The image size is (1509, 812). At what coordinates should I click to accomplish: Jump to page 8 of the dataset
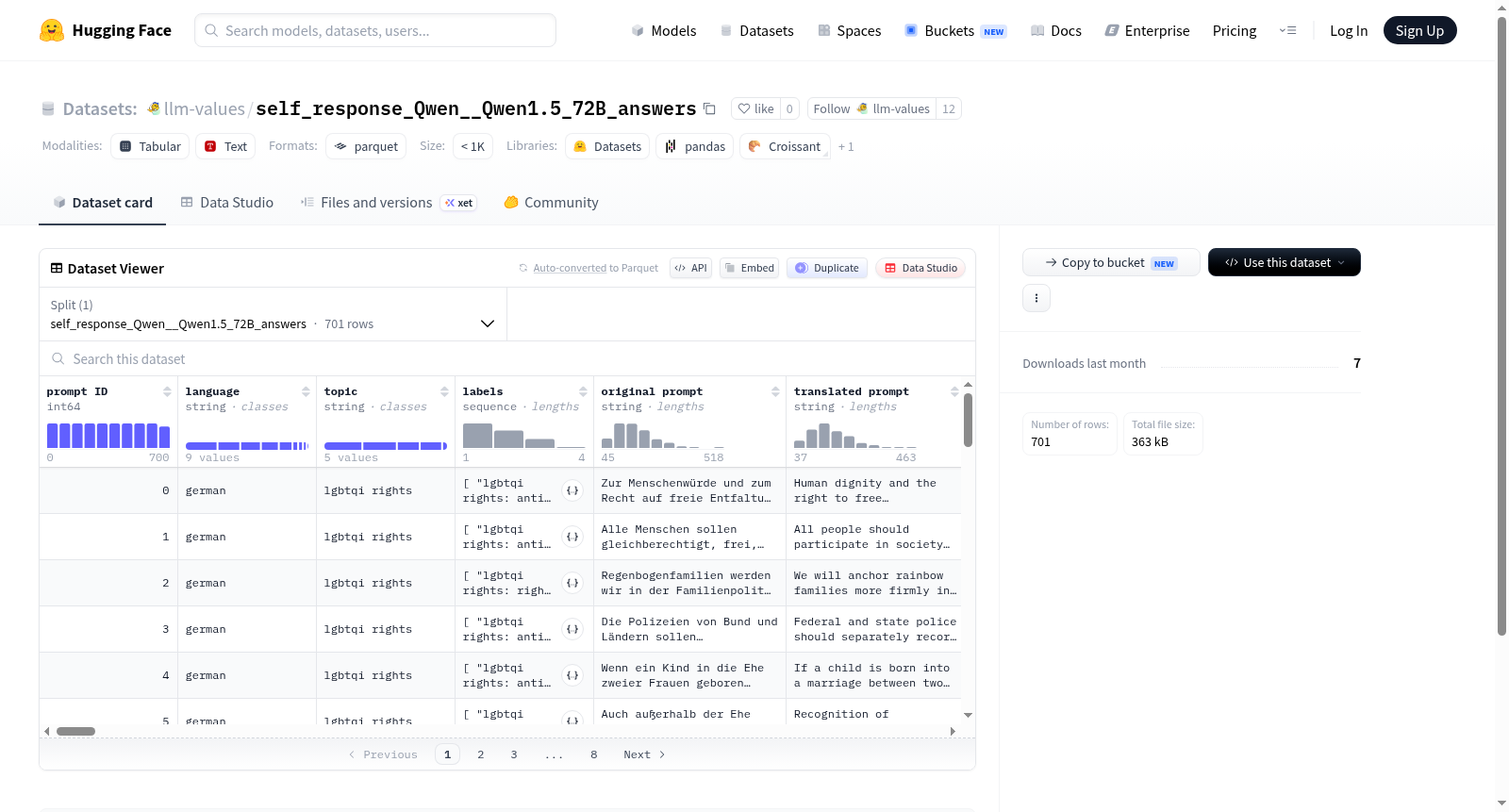point(594,754)
